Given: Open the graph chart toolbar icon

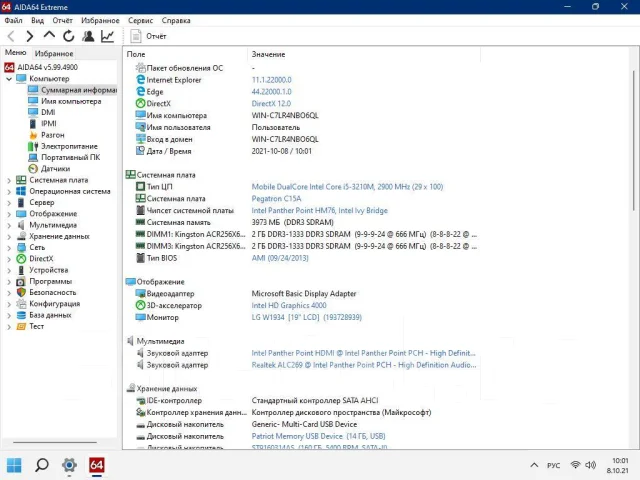Looking at the screenshot, I should tap(107, 36).
